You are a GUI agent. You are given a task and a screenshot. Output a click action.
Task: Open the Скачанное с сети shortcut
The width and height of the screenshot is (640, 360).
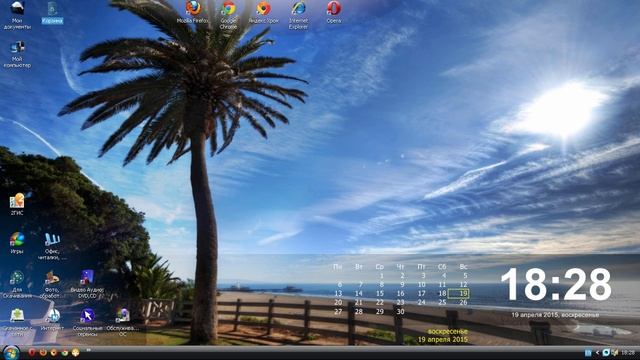pos(17,323)
